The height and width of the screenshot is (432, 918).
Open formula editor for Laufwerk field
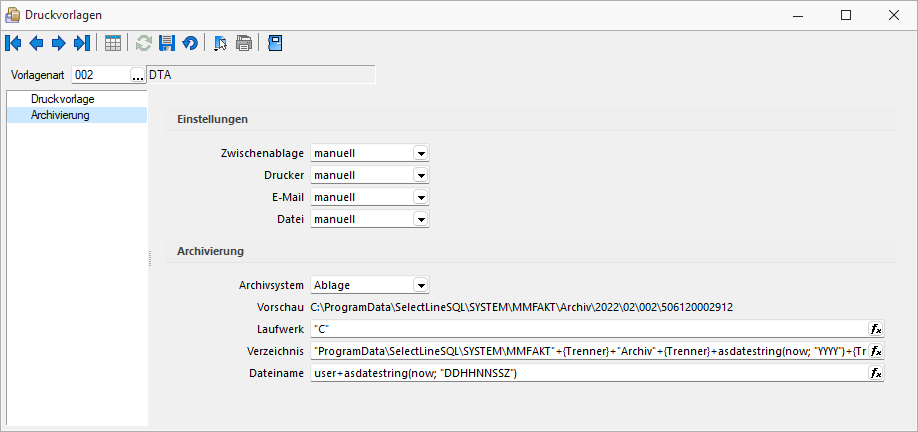[875, 329]
